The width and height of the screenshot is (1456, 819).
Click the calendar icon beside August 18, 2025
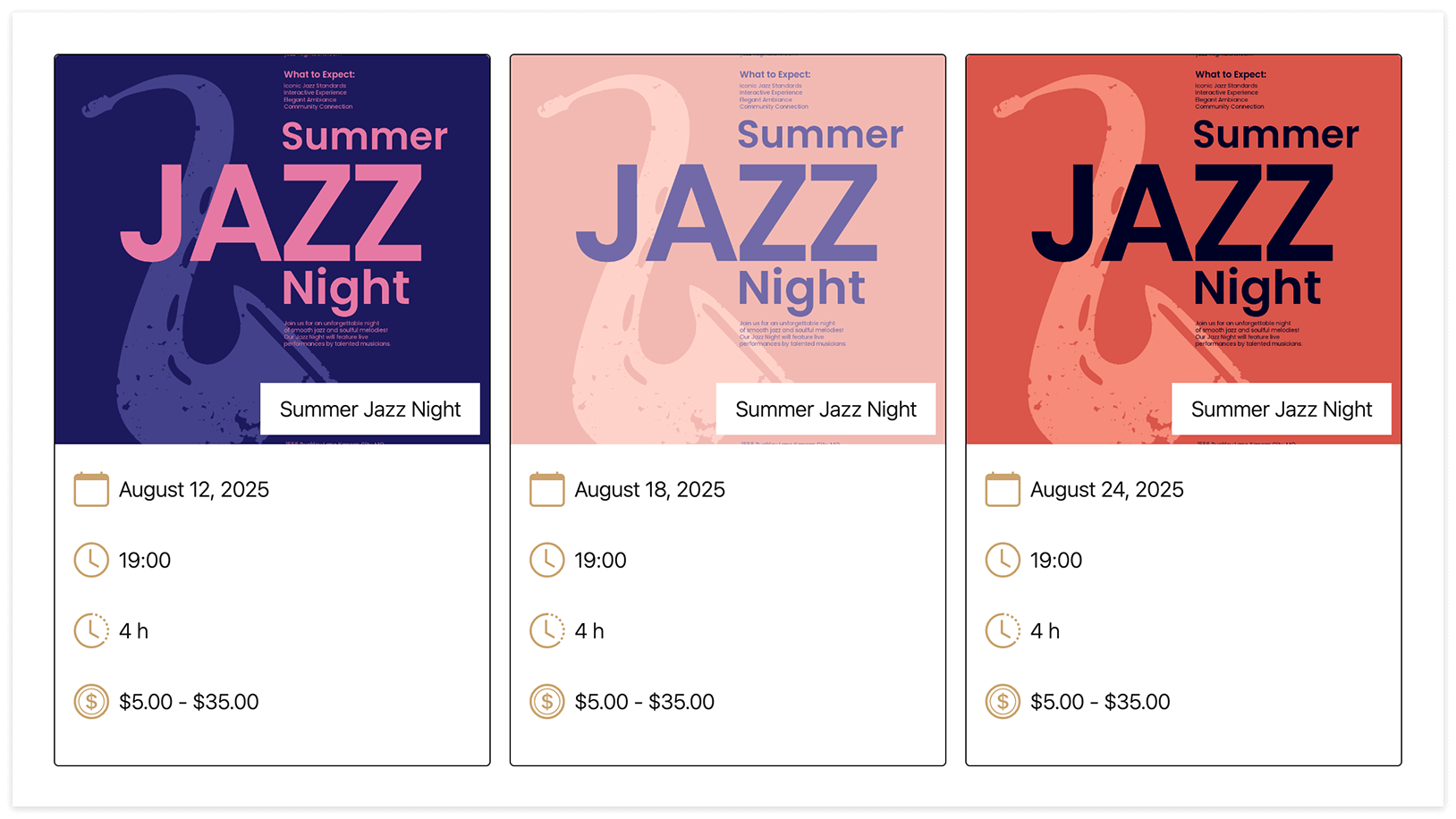547,490
